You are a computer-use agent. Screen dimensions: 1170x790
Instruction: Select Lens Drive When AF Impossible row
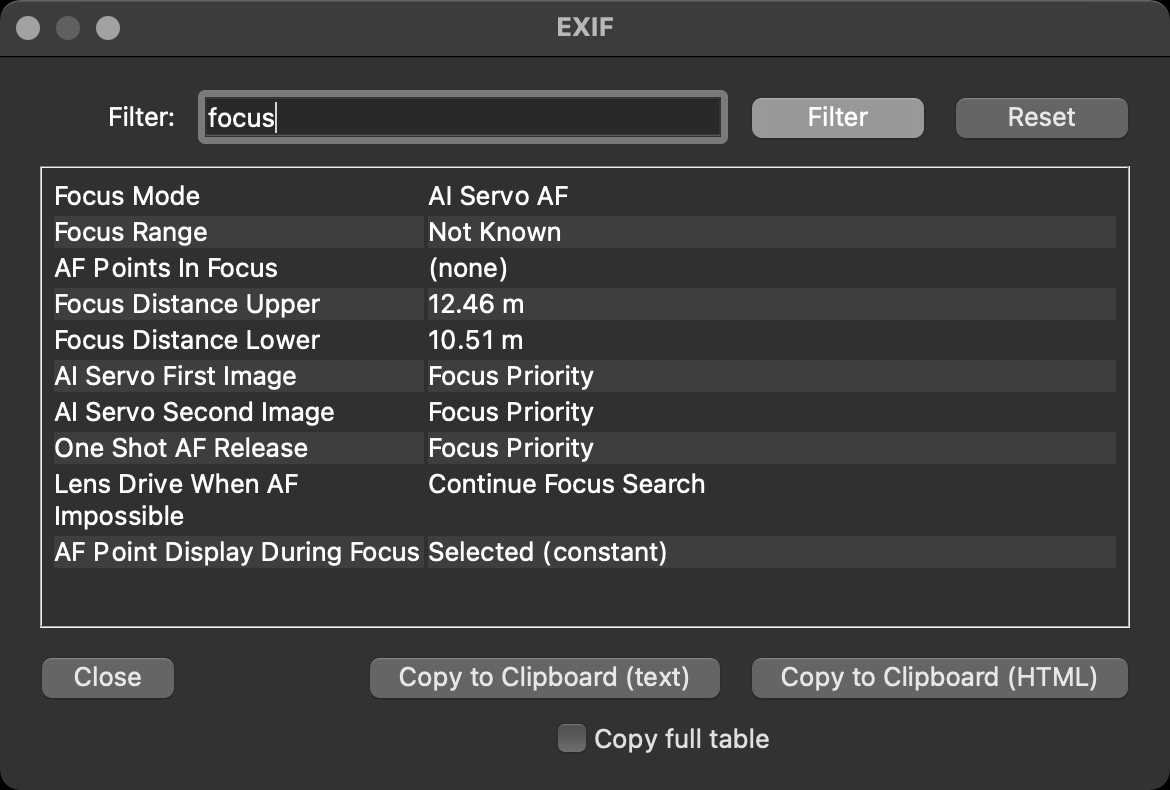pos(176,499)
